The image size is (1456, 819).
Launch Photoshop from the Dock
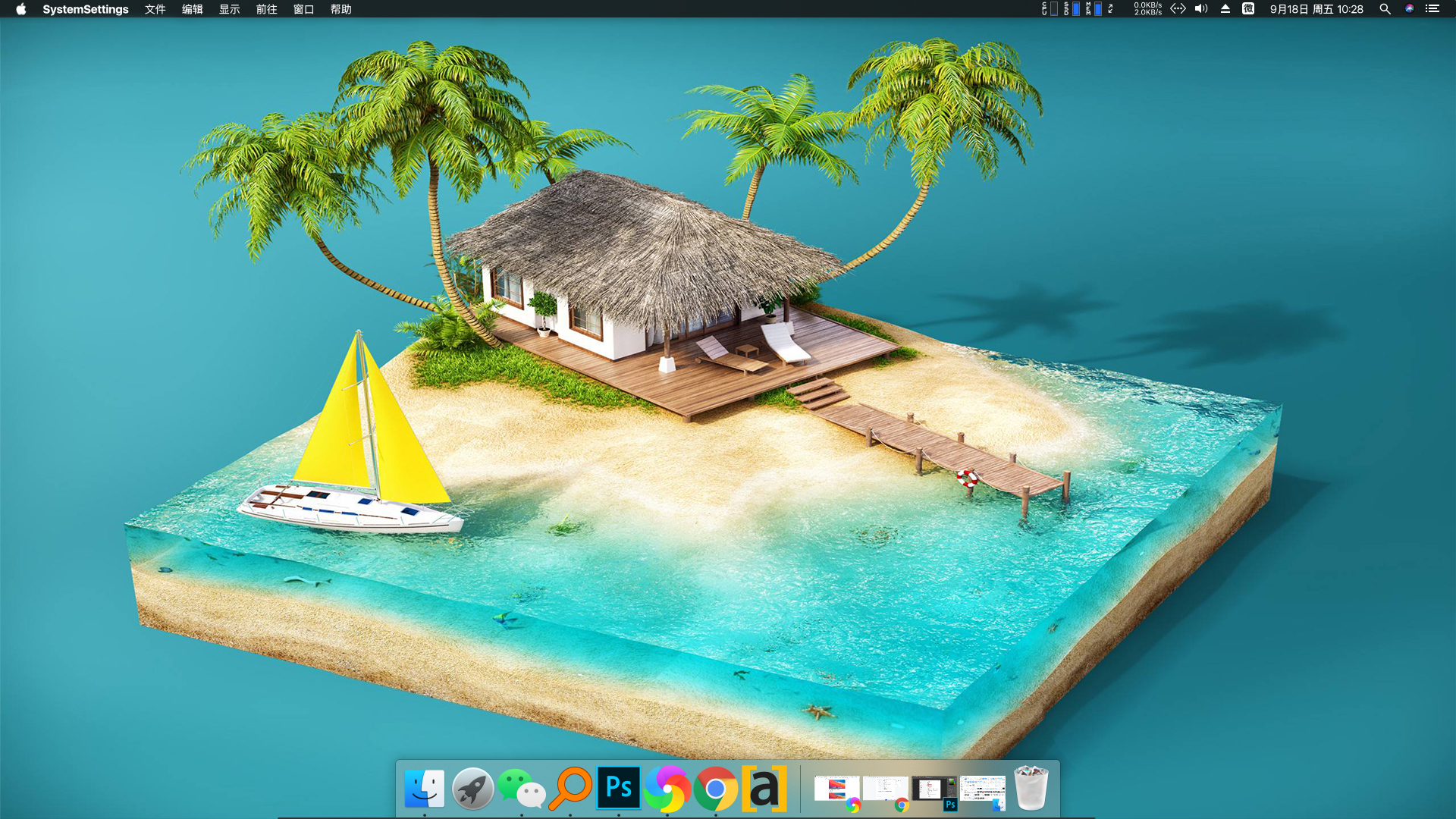tap(619, 789)
